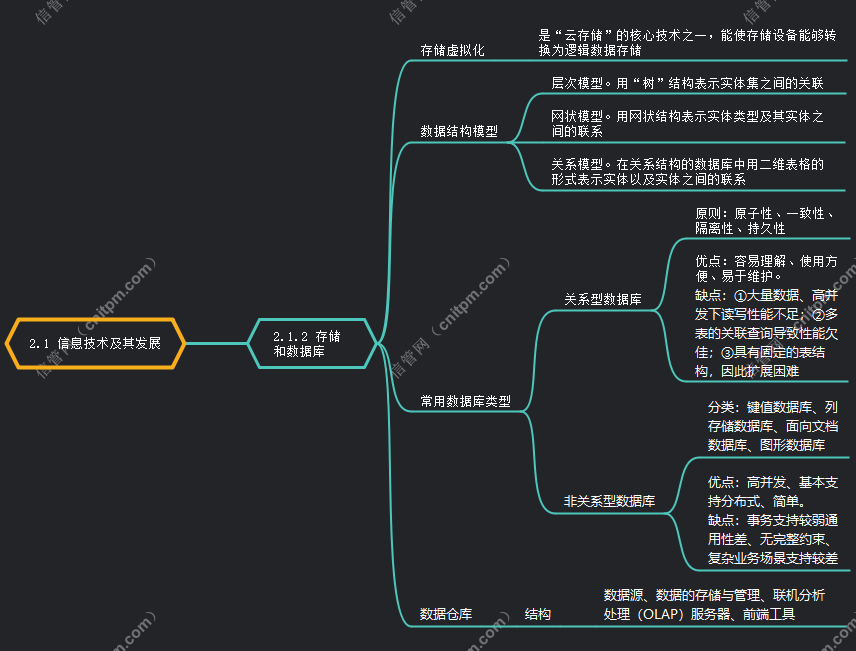This screenshot has height=651, width=856.
Task: Click the 分类：键值数据库 leaf node
Action: (x=772, y=426)
